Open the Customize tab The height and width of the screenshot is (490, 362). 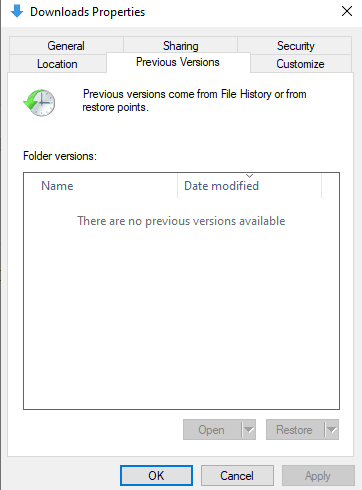click(300, 64)
